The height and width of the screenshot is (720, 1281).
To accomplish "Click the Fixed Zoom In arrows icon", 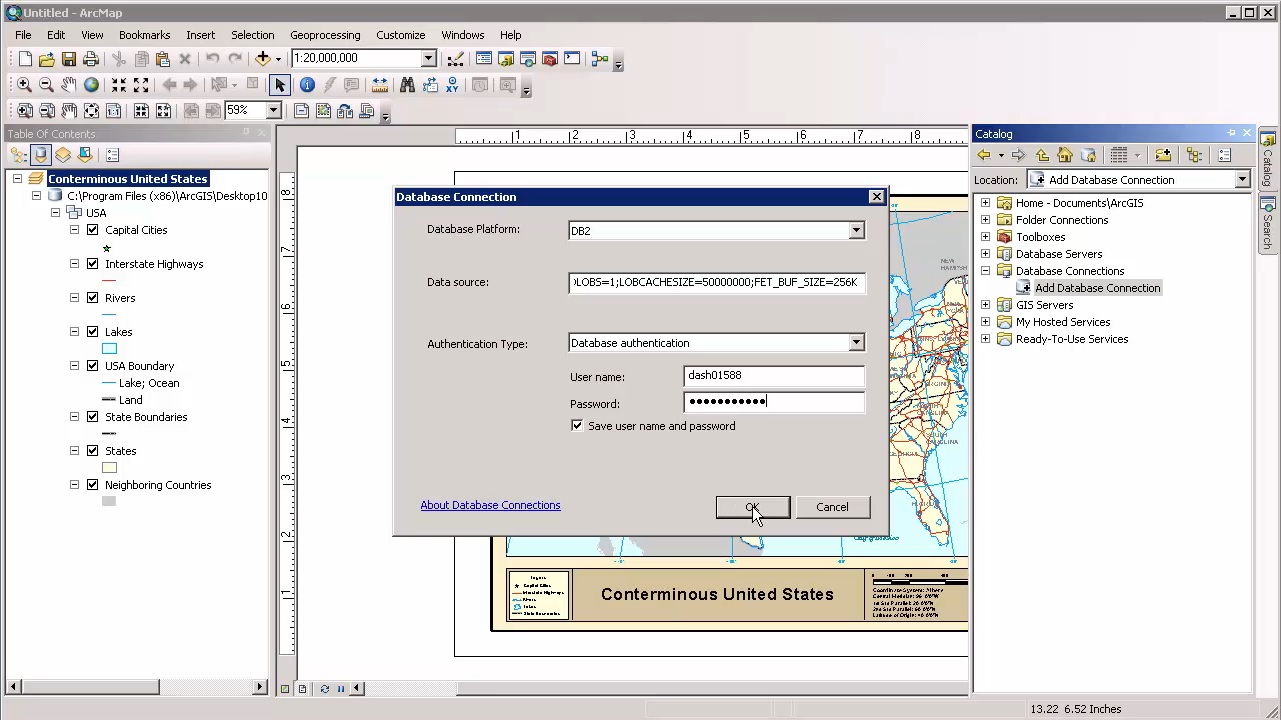I will pyautogui.click(x=119, y=86).
